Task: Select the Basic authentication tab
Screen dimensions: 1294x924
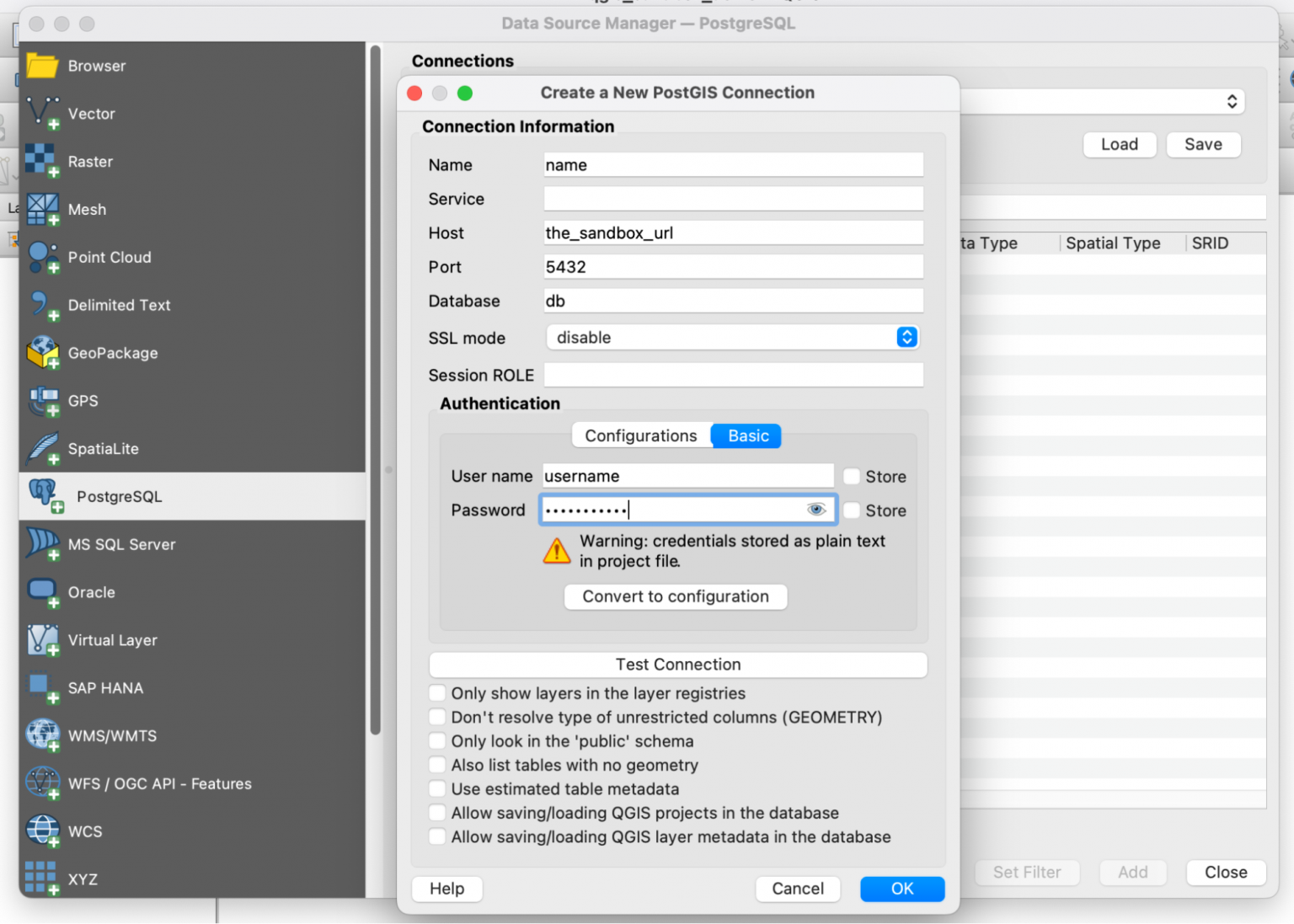Action: tap(747, 435)
